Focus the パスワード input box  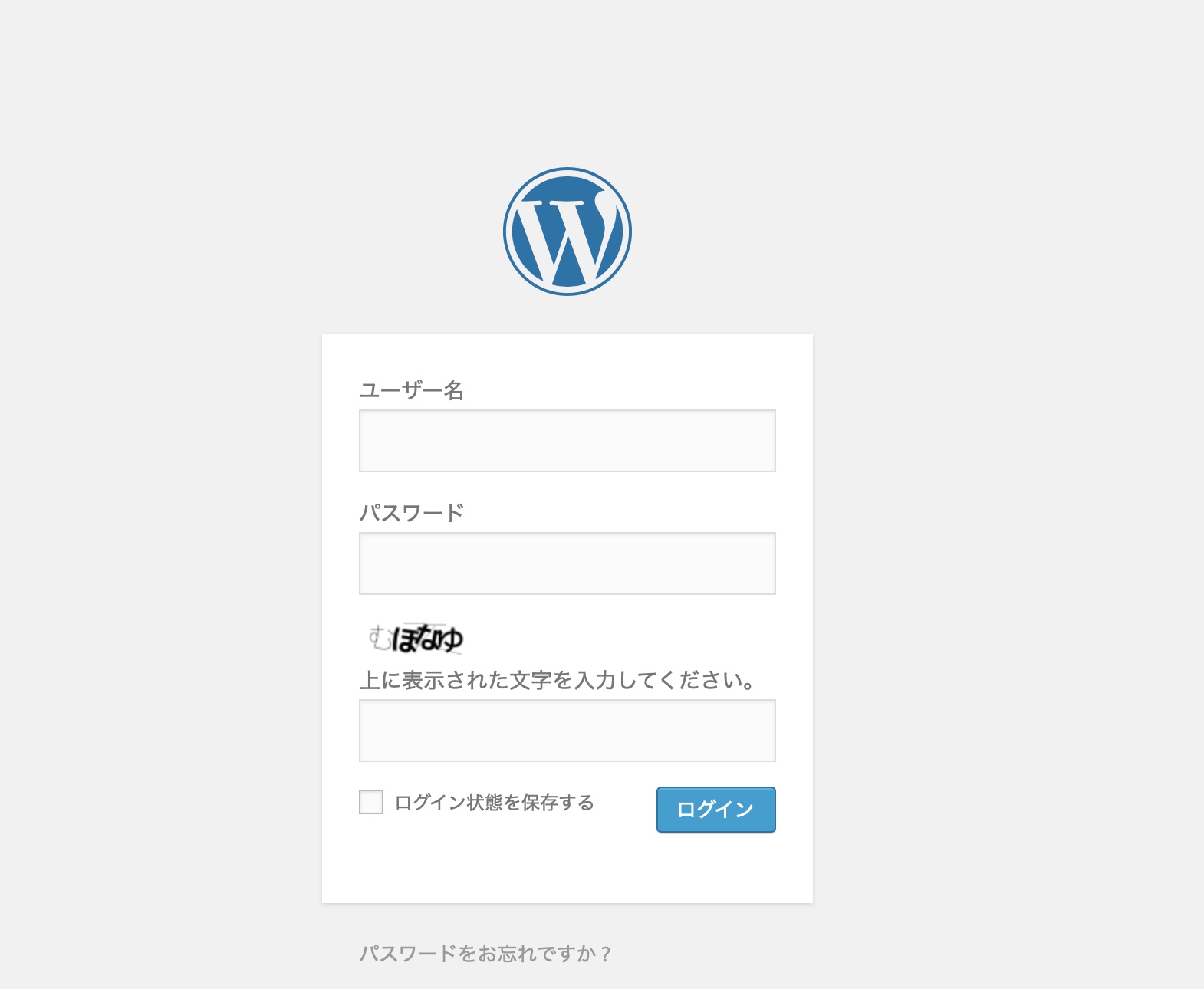[567, 563]
